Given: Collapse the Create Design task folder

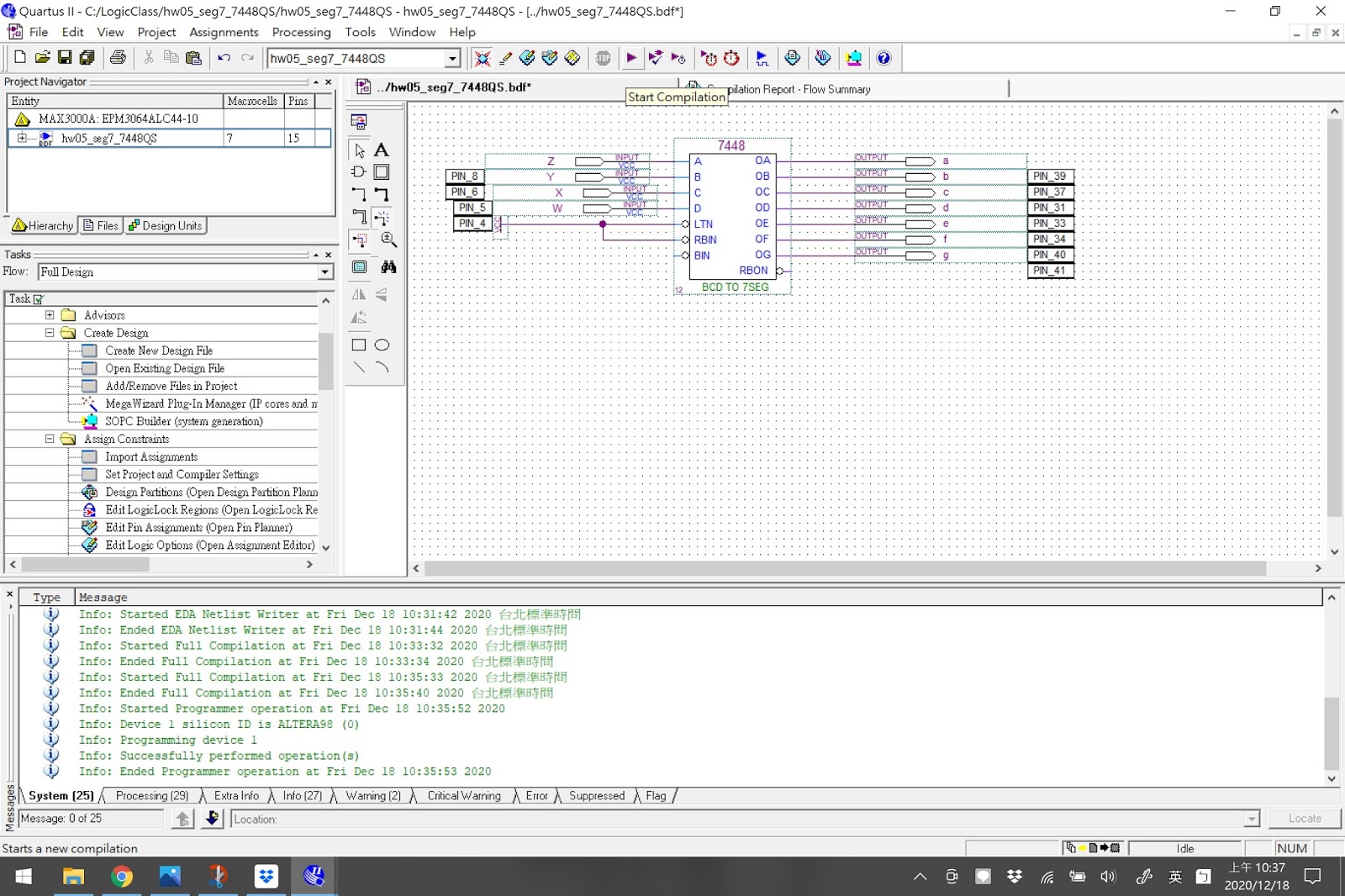Looking at the screenshot, I should coord(50,333).
